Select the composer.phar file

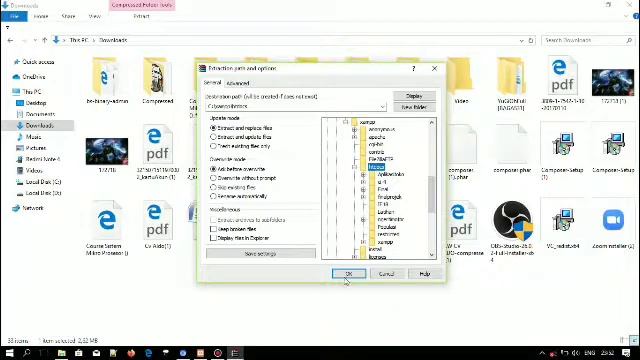tap(512, 149)
